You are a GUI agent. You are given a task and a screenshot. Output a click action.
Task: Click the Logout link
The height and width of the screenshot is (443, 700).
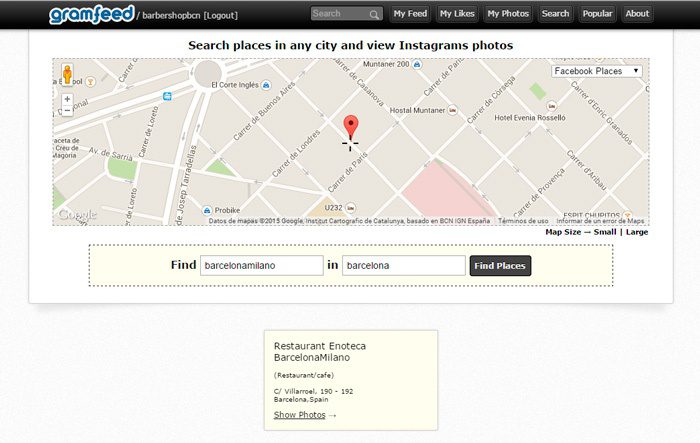point(221,16)
